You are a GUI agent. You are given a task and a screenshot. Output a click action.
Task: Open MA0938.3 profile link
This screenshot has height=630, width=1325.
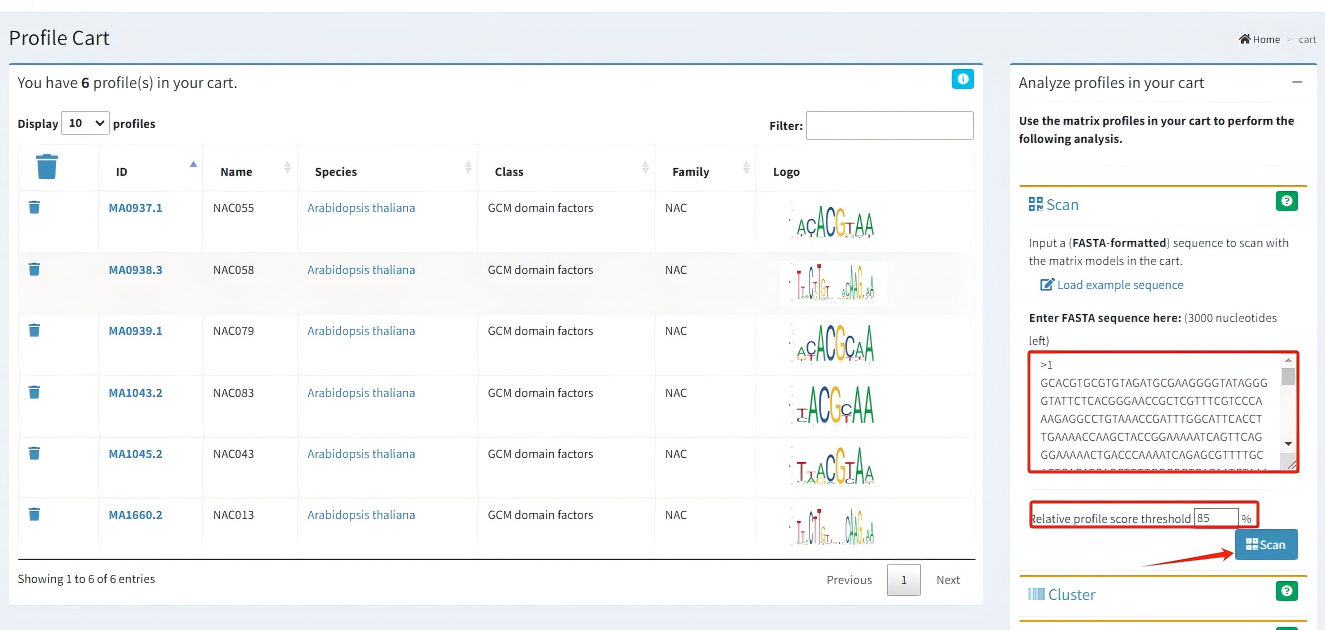[135, 270]
